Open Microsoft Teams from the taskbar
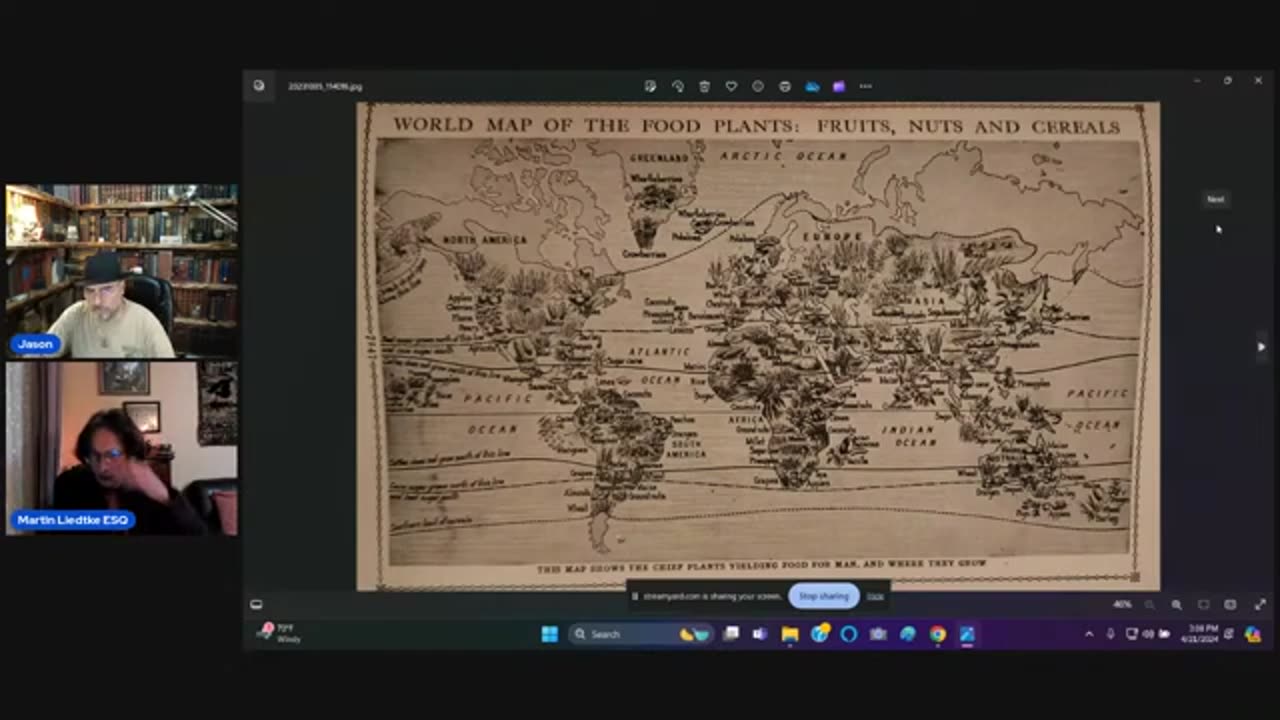The height and width of the screenshot is (720, 1280). point(760,634)
